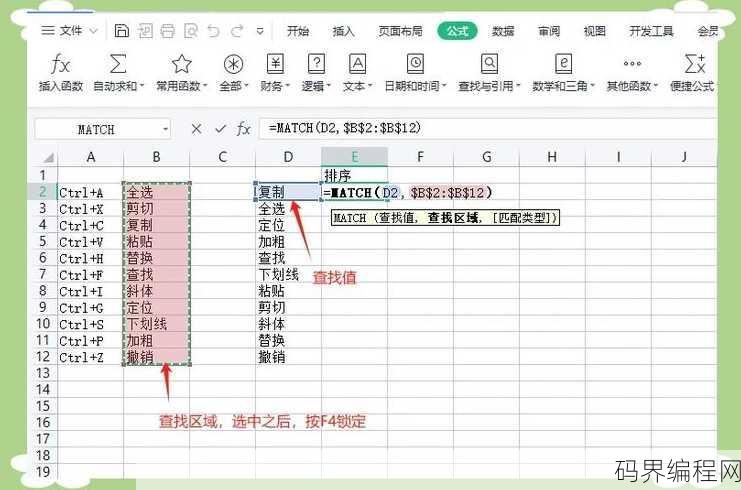Click cell D4 with 定位
The width and height of the screenshot is (741, 490).
pos(288,225)
